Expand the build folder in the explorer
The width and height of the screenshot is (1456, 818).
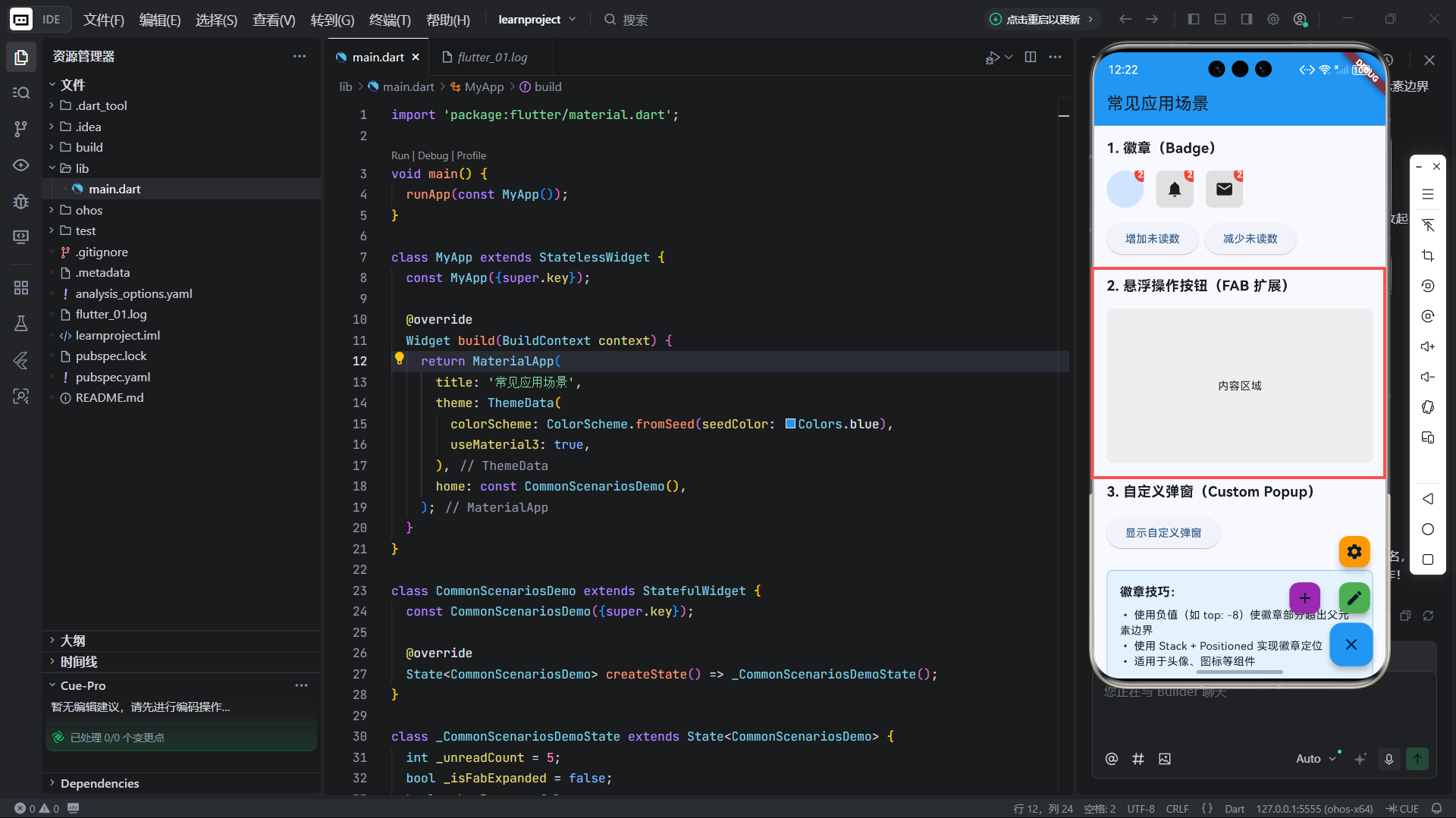[x=89, y=147]
